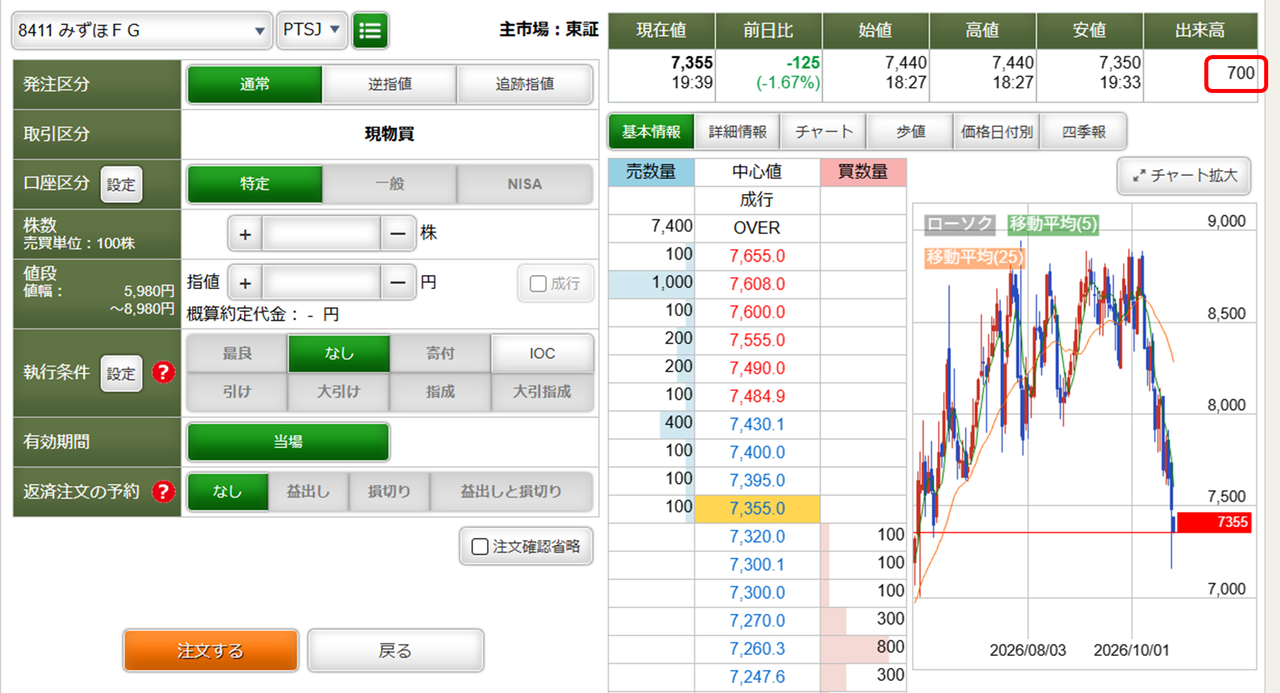Switch to the 基本情報 tab
This screenshot has height=693, width=1280.
[x=651, y=131]
